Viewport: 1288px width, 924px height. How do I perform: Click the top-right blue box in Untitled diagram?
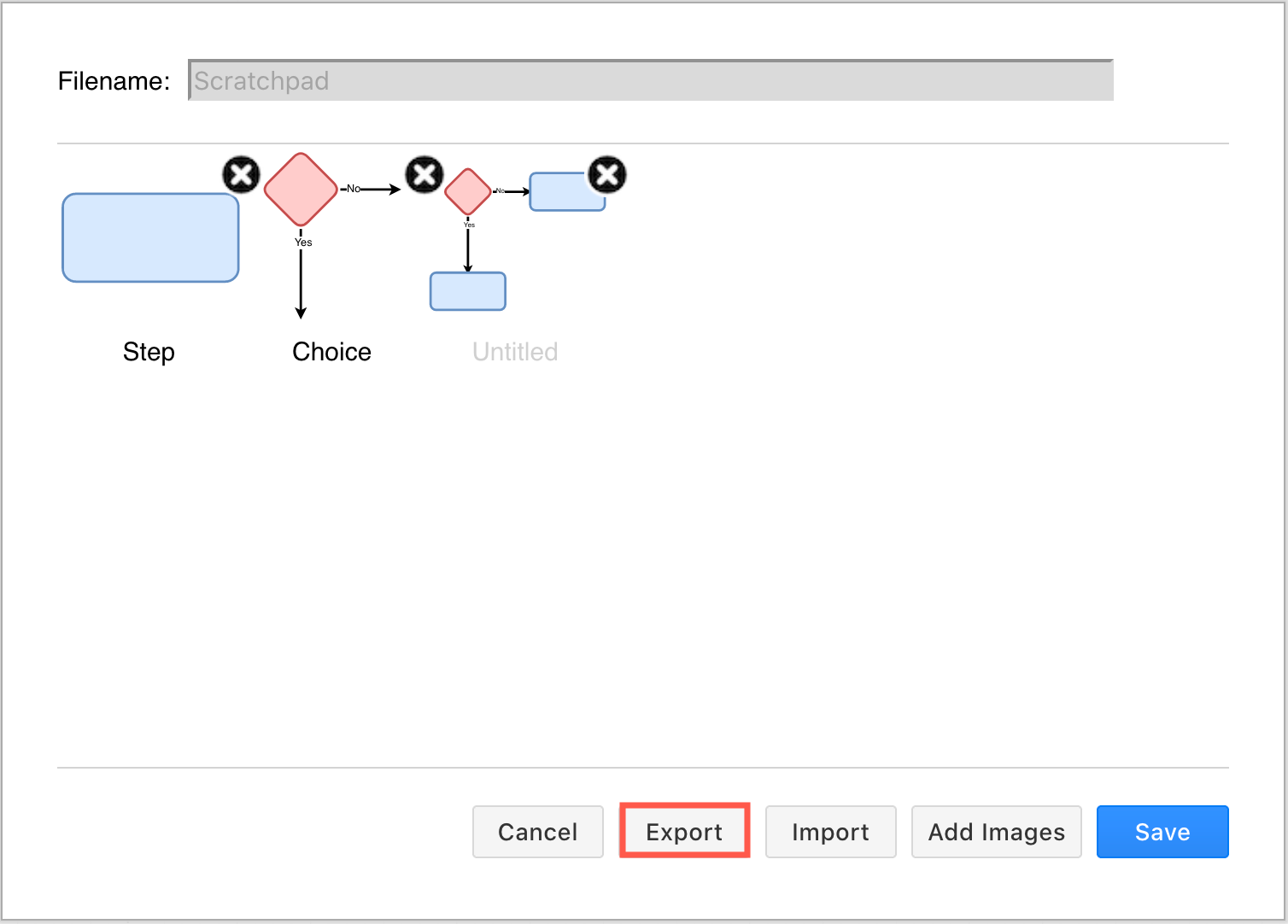pyautogui.click(x=566, y=191)
